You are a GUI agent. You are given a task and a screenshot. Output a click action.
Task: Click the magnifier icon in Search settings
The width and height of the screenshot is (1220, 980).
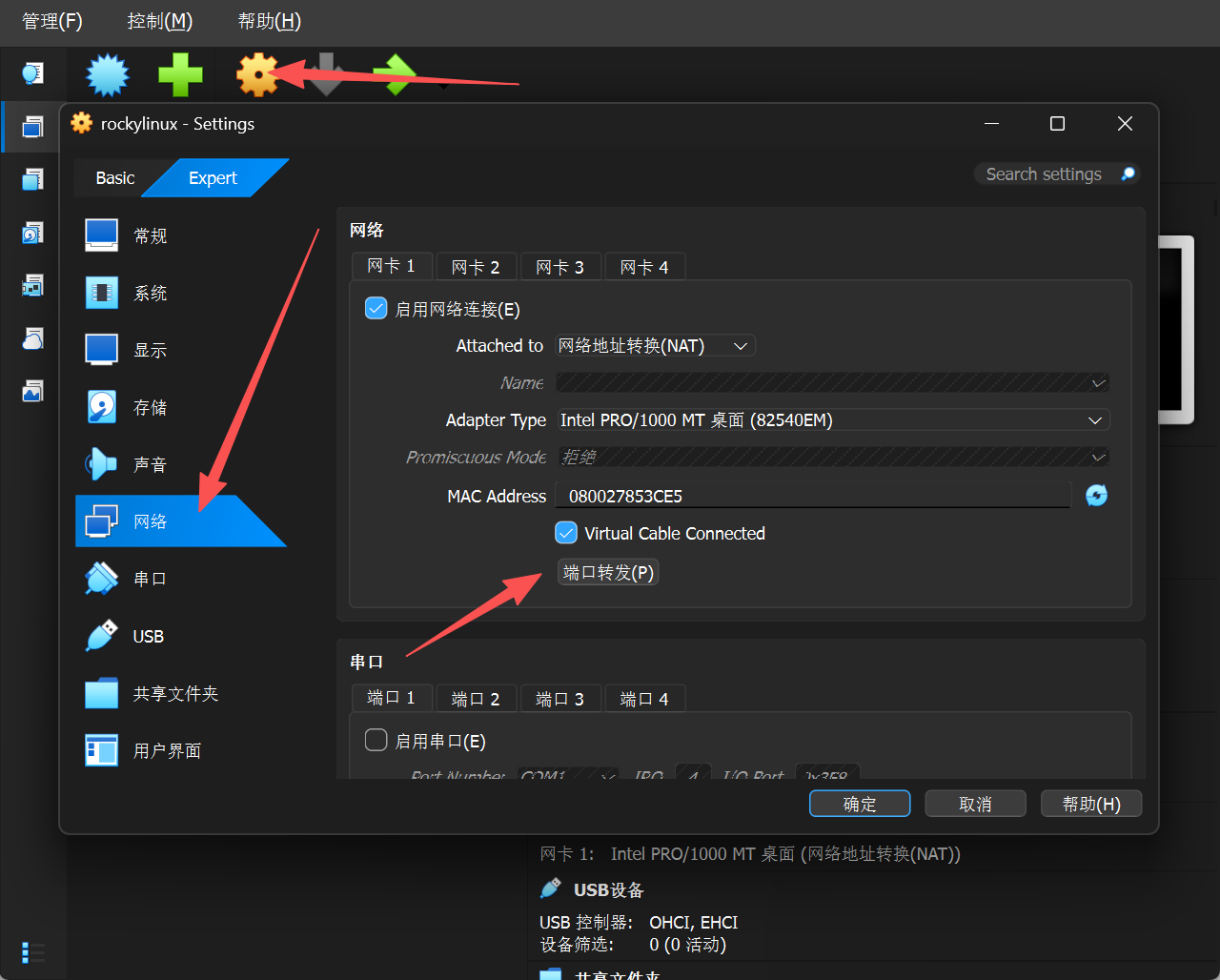1128,174
